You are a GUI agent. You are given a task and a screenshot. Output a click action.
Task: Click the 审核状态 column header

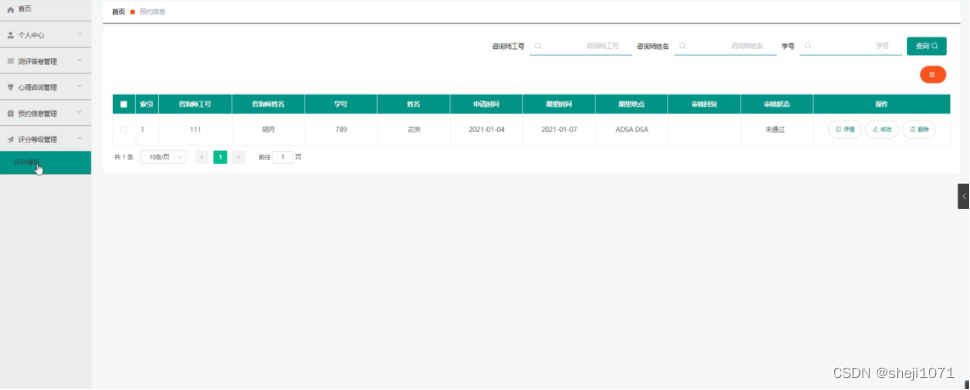pyautogui.click(x=777, y=104)
